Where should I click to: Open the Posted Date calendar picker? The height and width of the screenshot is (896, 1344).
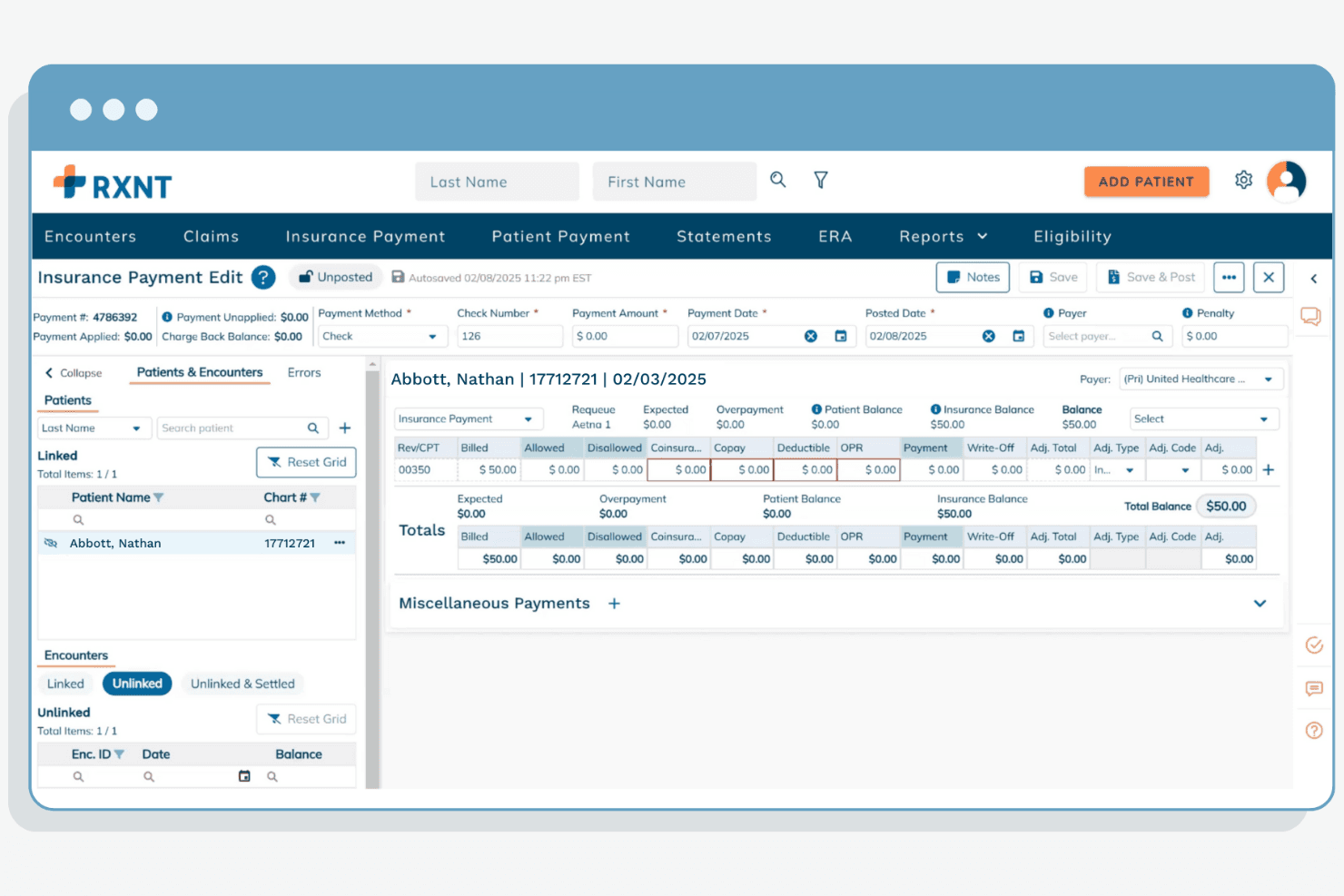click(x=1019, y=336)
